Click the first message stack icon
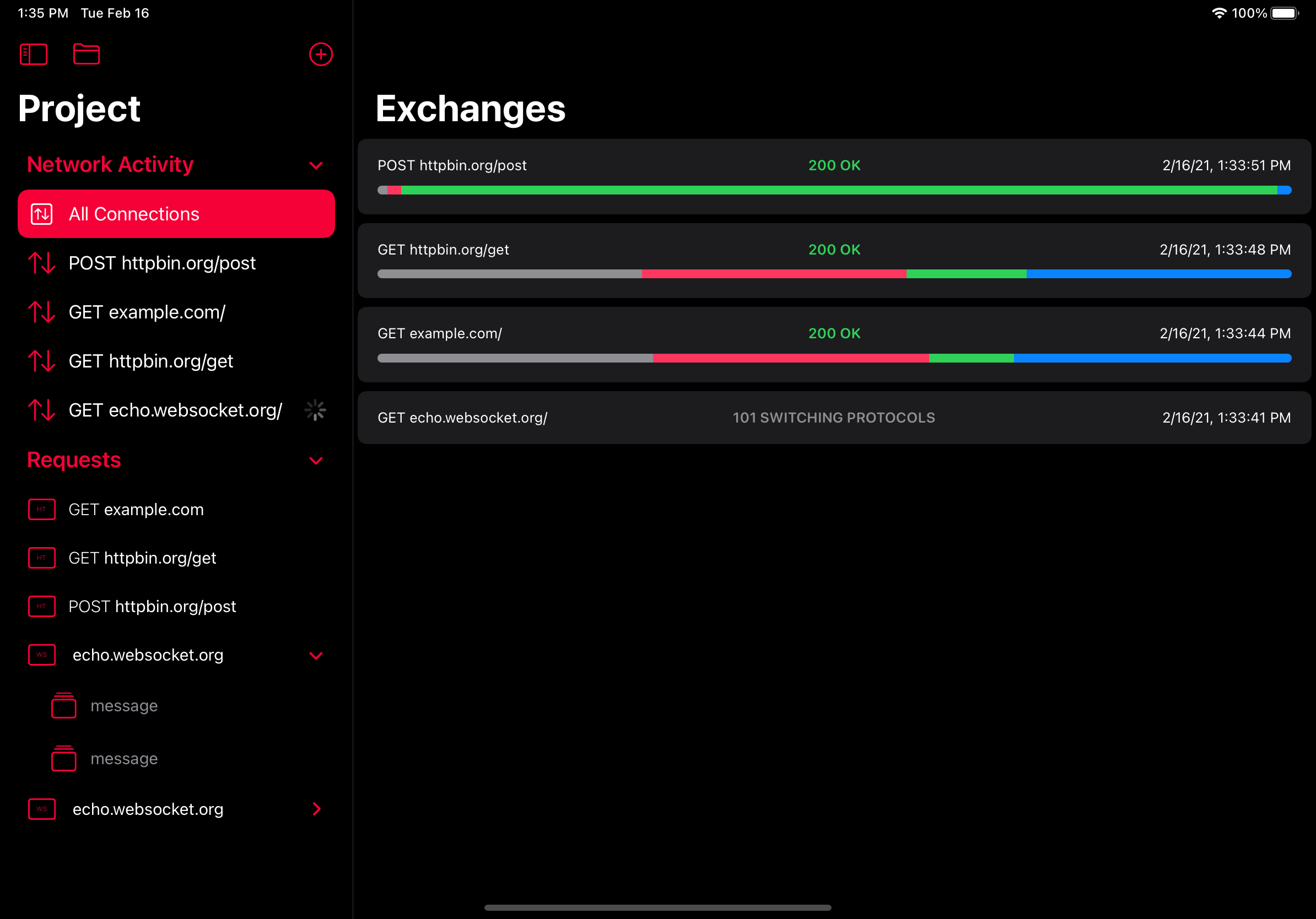Screen dimensions: 1316x919 63,705
